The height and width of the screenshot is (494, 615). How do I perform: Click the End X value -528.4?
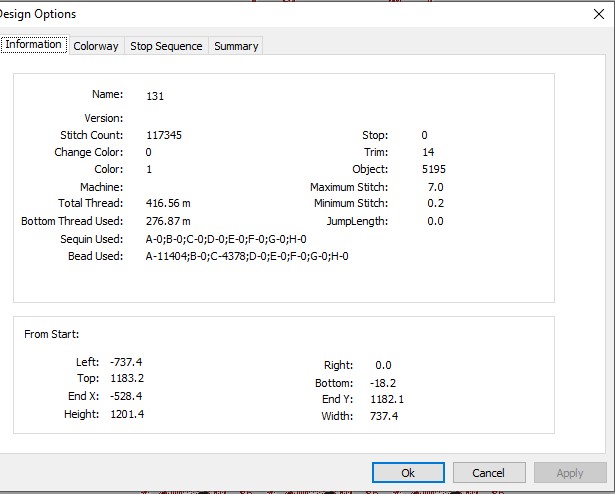126,396
